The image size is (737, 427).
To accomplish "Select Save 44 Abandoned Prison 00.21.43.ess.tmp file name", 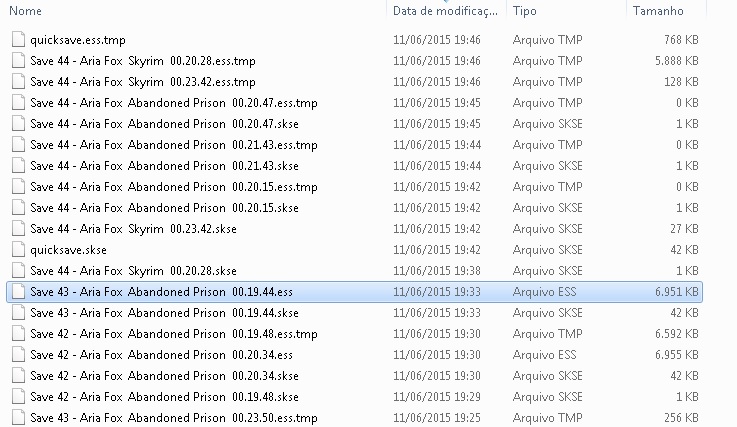I will tap(174, 145).
